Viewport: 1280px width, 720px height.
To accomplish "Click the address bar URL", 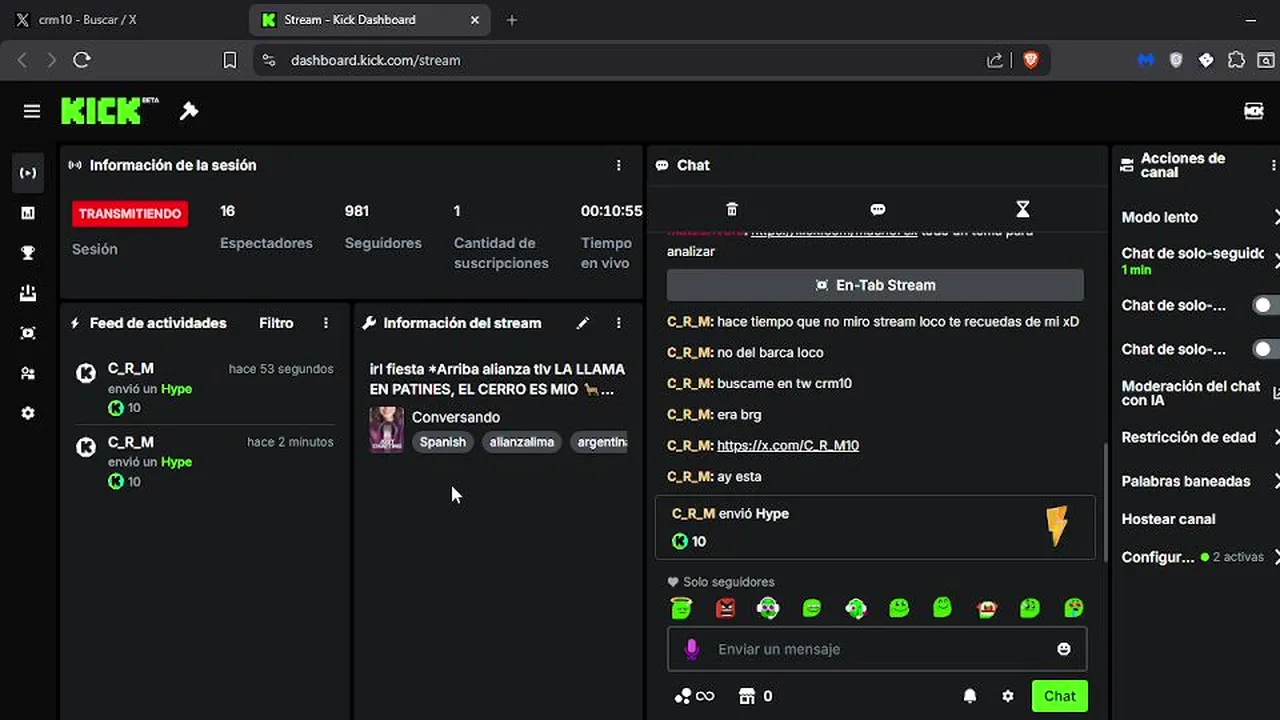I will [x=376, y=60].
